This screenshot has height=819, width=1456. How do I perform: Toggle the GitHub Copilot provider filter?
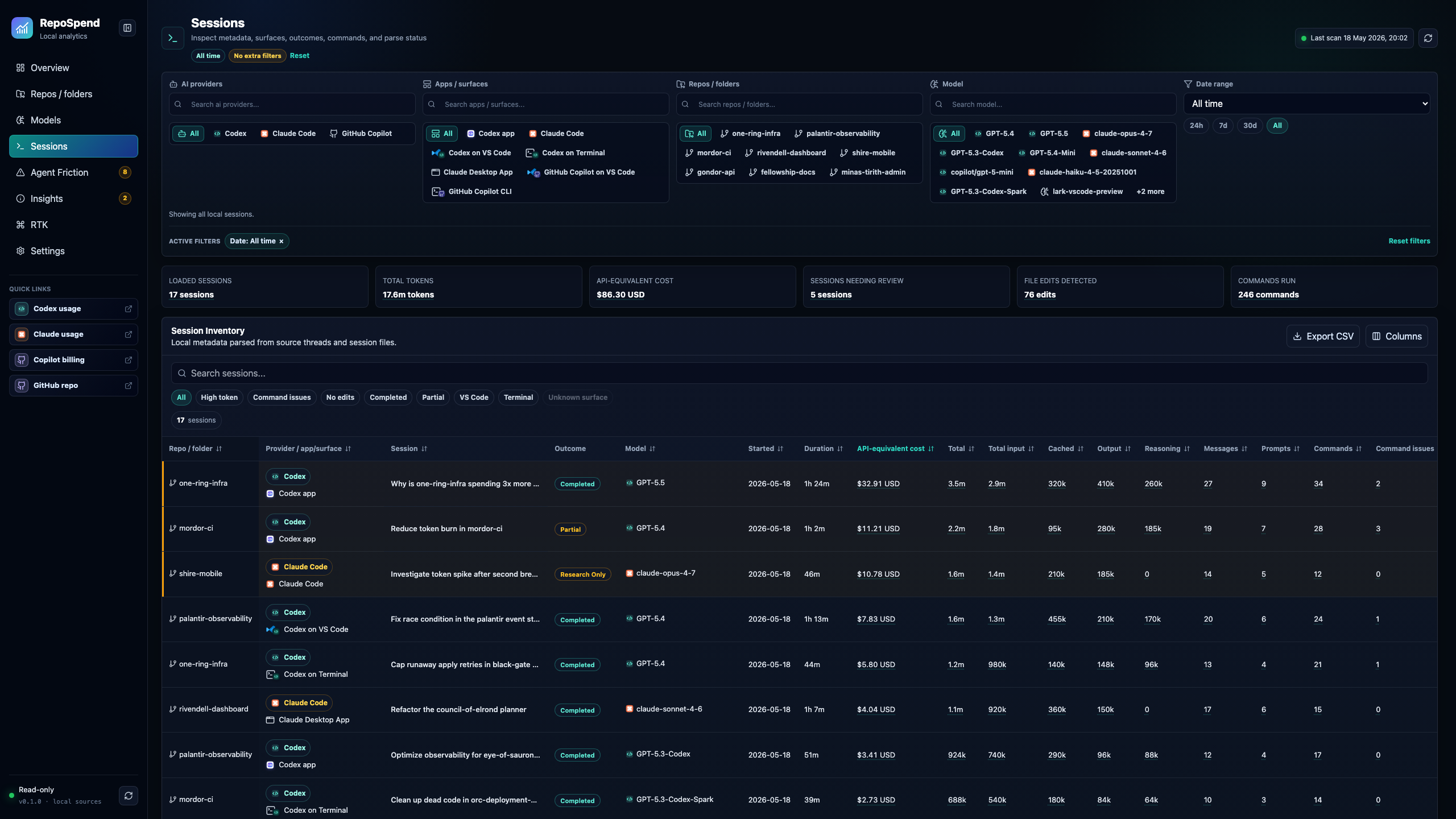coord(361,134)
